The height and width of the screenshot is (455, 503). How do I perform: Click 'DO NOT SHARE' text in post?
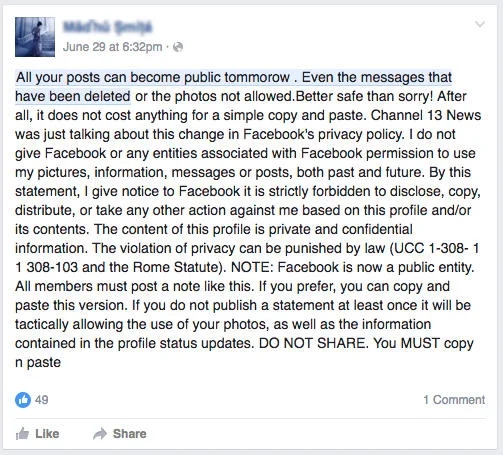tap(312, 343)
